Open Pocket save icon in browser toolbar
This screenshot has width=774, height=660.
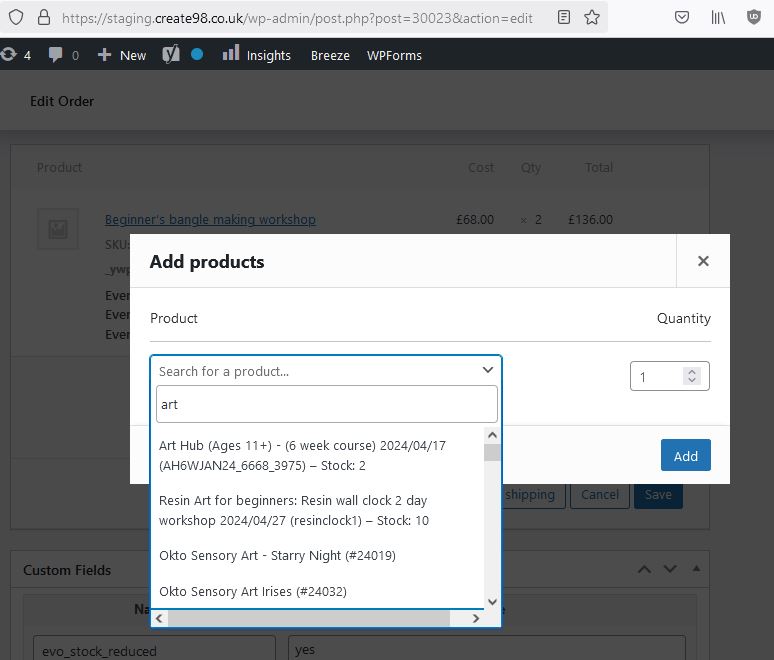(682, 18)
